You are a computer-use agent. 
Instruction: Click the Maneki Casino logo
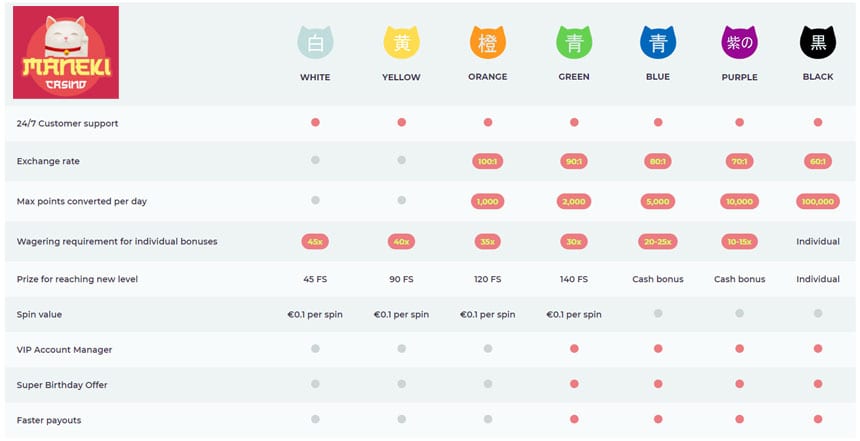point(66,52)
